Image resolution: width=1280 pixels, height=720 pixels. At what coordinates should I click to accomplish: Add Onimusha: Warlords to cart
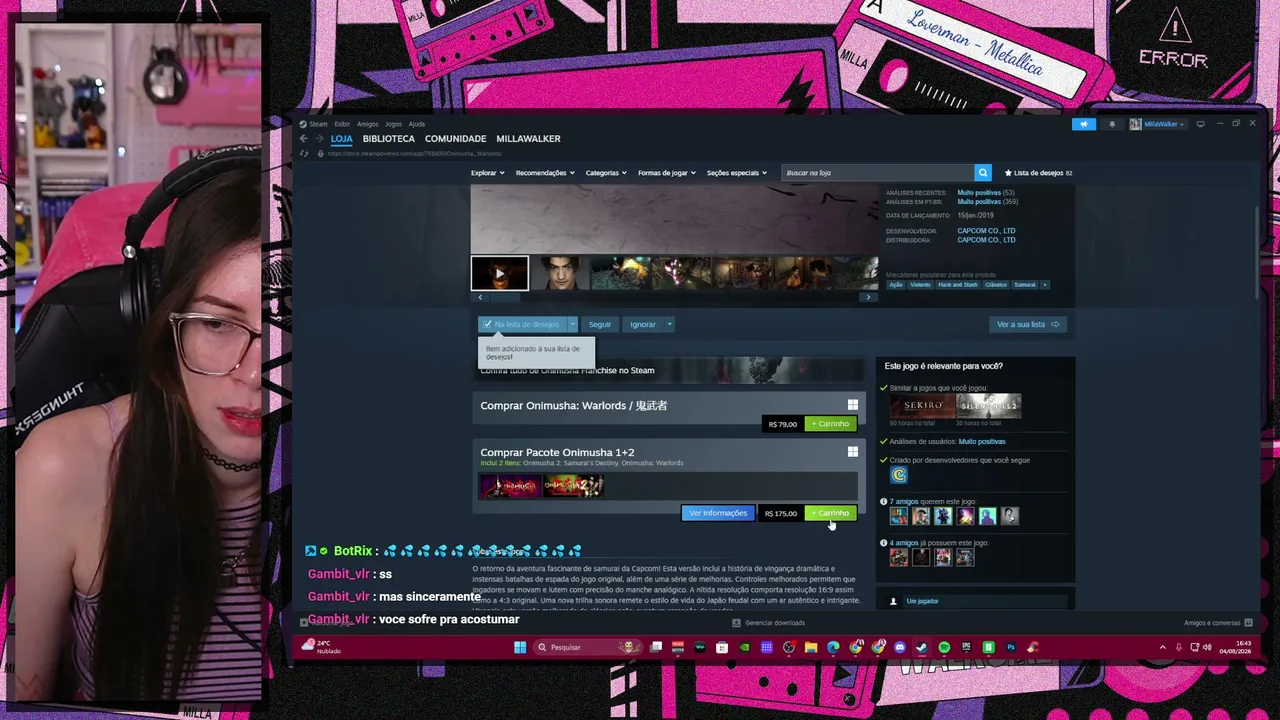(x=831, y=424)
